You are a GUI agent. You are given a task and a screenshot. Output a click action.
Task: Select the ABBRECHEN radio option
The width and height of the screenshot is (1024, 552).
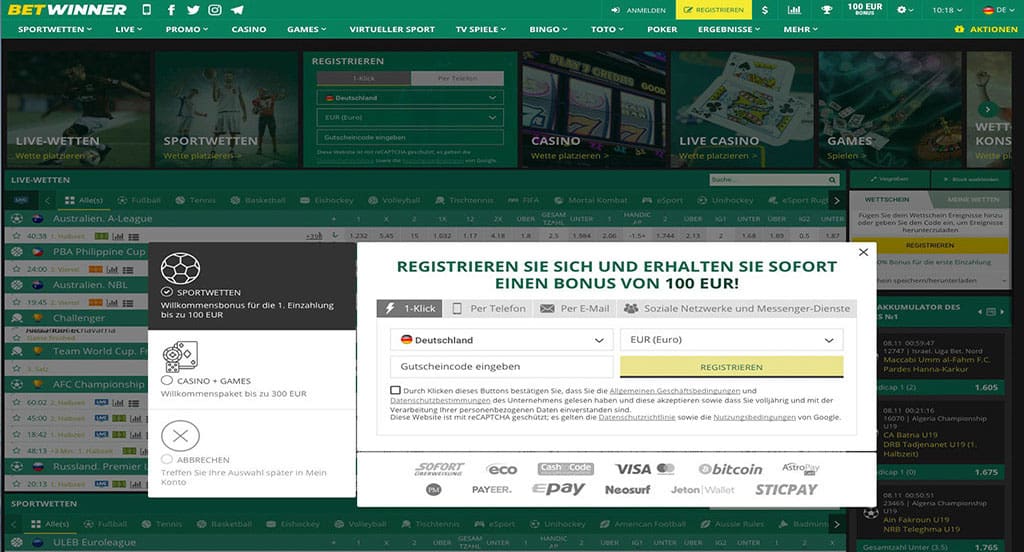click(x=167, y=459)
